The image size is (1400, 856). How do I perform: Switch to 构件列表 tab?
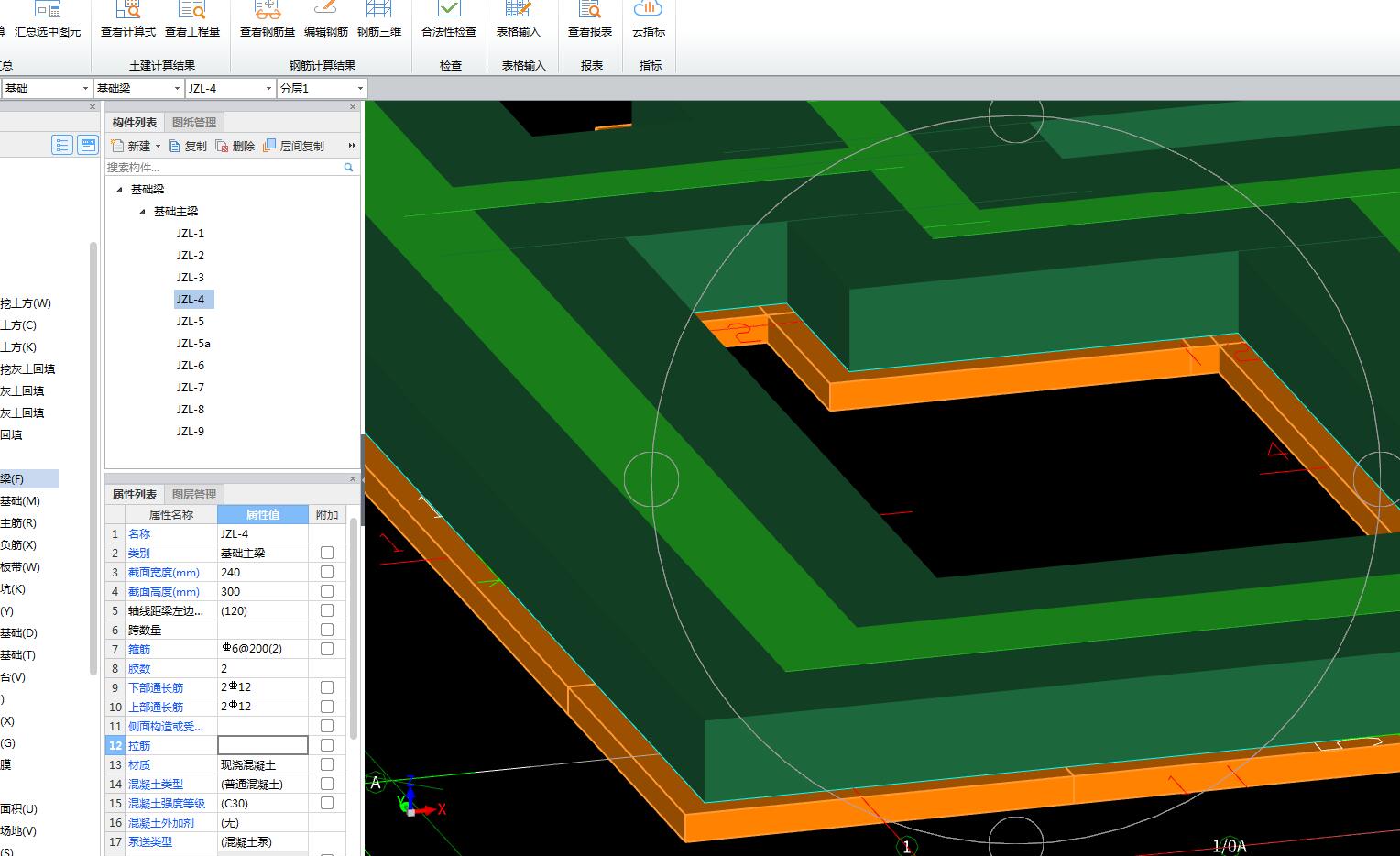(135, 123)
